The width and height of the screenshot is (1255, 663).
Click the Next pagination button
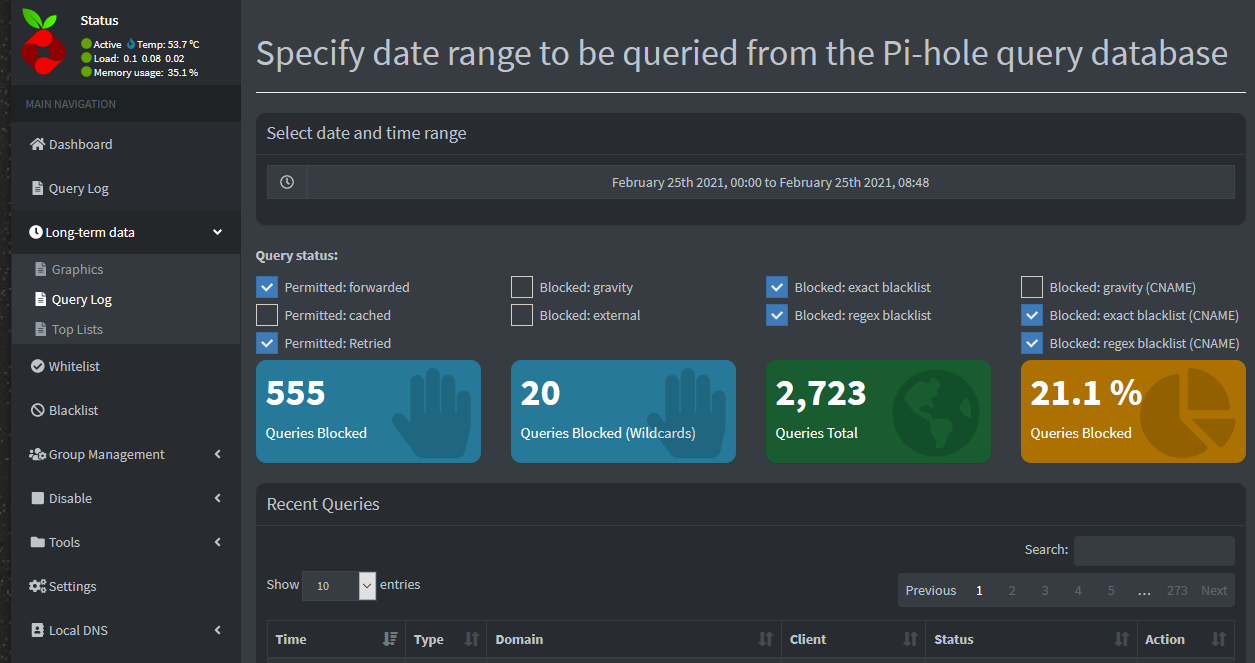[1214, 590]
